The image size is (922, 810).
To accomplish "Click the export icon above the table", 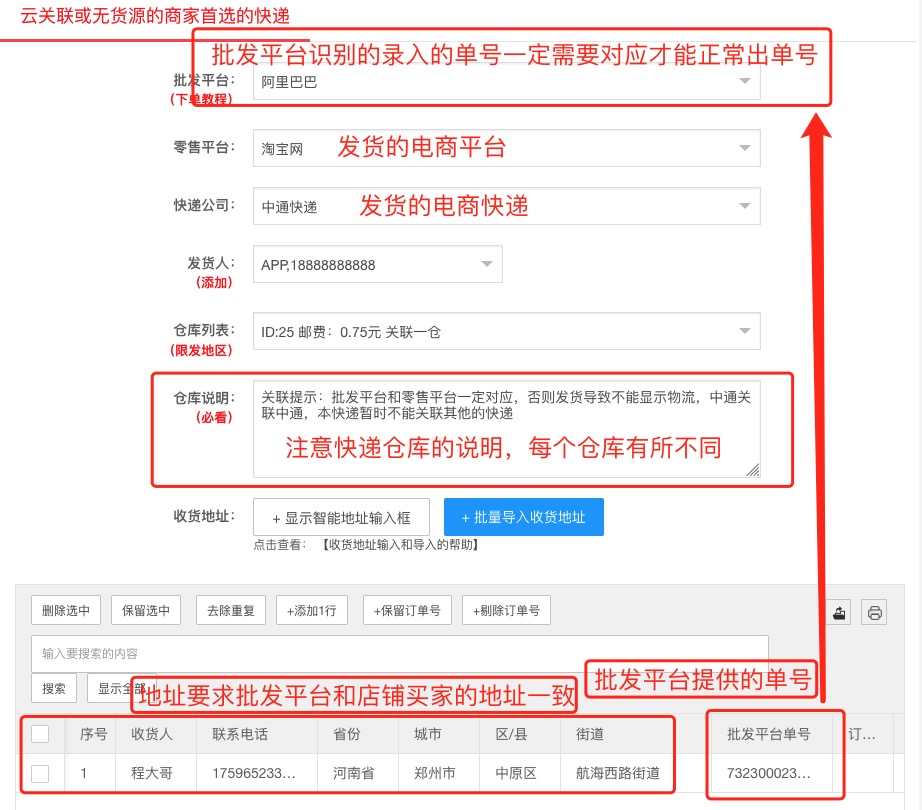I will (839, 612).
